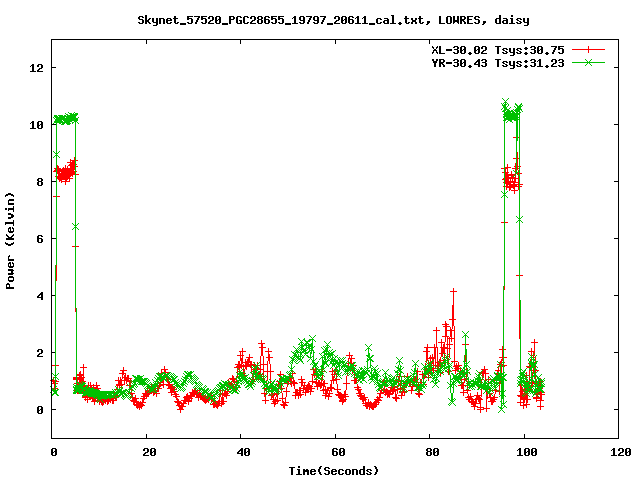Image resolution: width=640 pixels, height=480 pixels.
Task: Click the y-axis tick label 8
Action: [40, 182]
